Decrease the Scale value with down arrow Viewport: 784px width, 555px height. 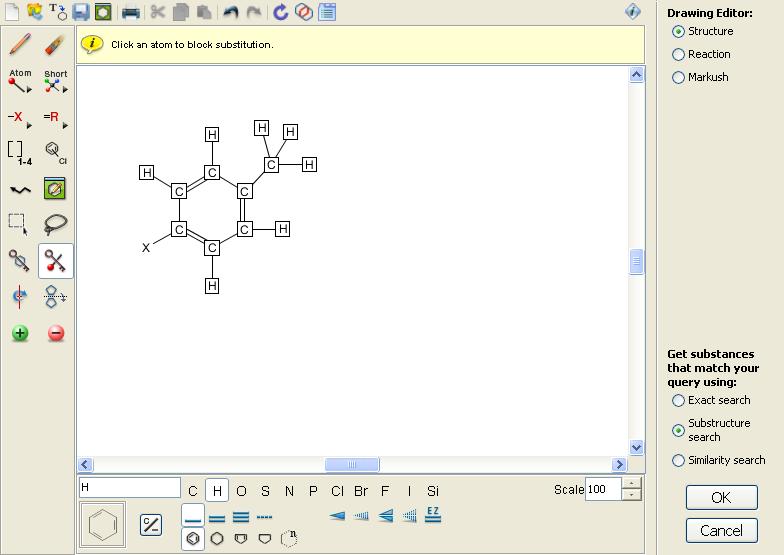(x=632, y=494)
